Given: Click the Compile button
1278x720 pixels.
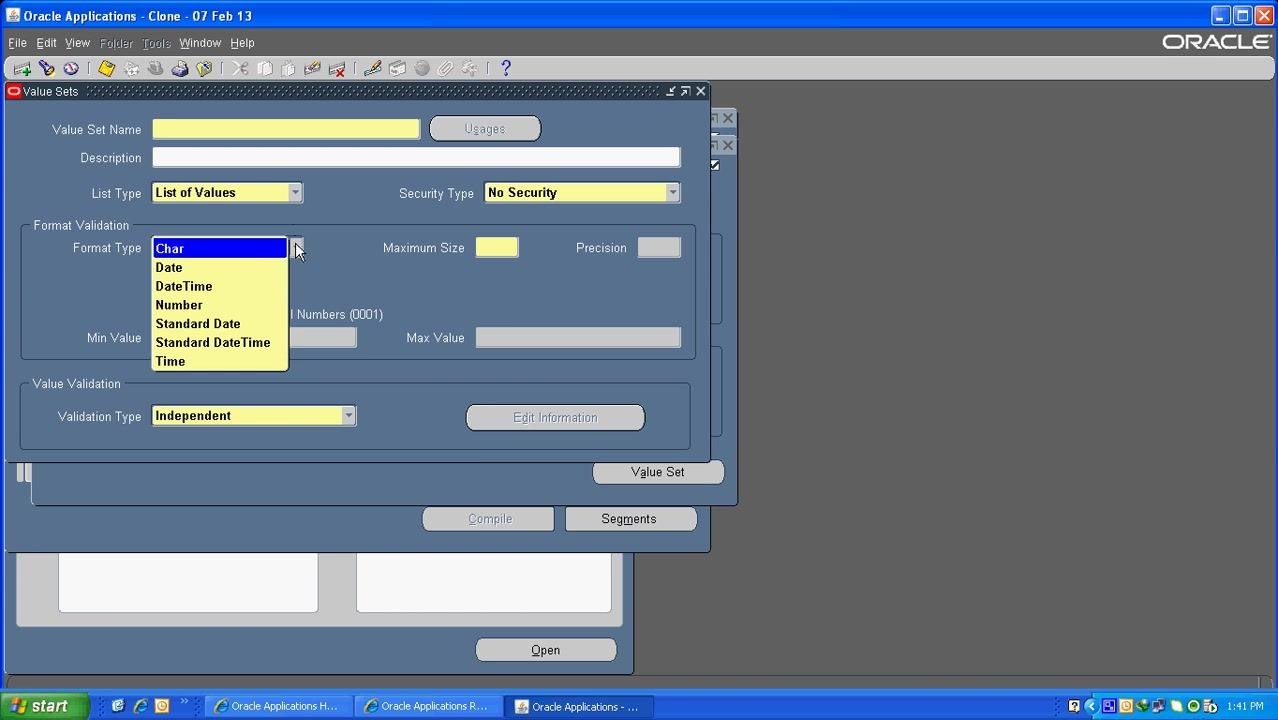Looking at the screenshot, I should click(488, 519).
